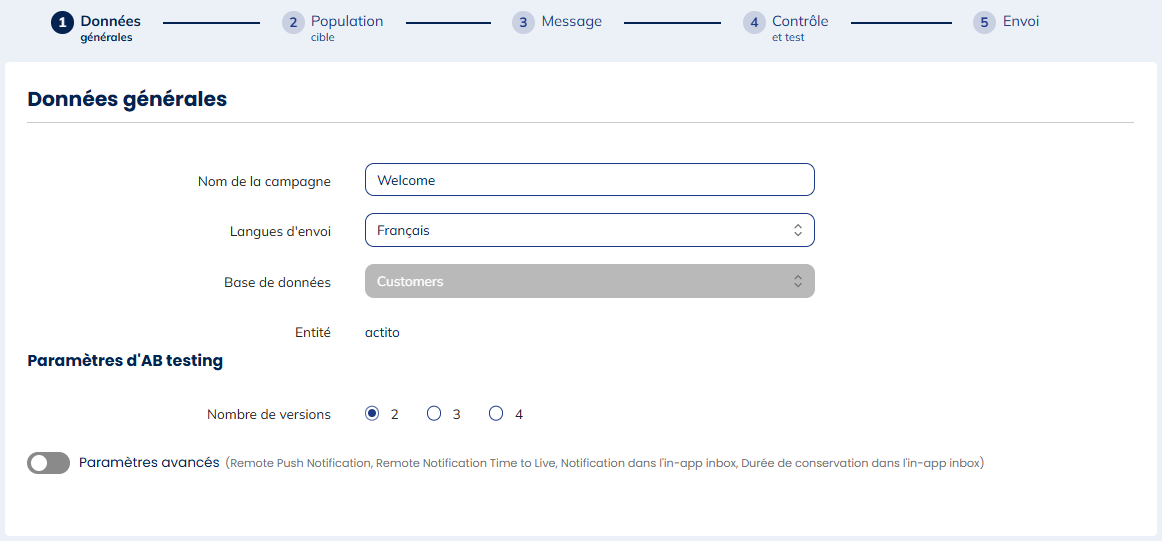Click the Paramètres avancés text label

149,463
